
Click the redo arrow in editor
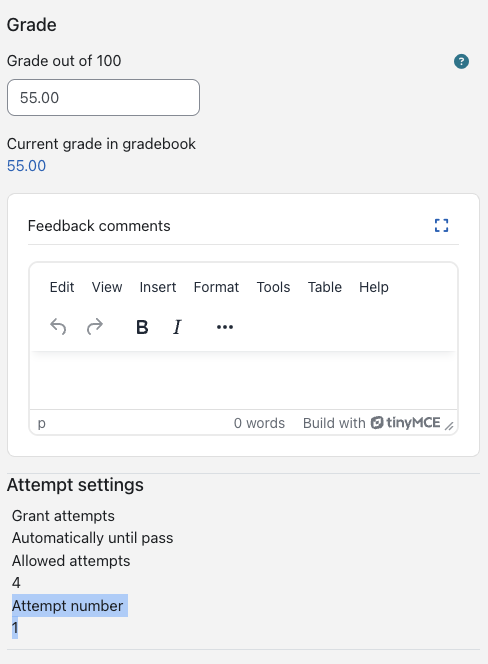coord(95,326)
